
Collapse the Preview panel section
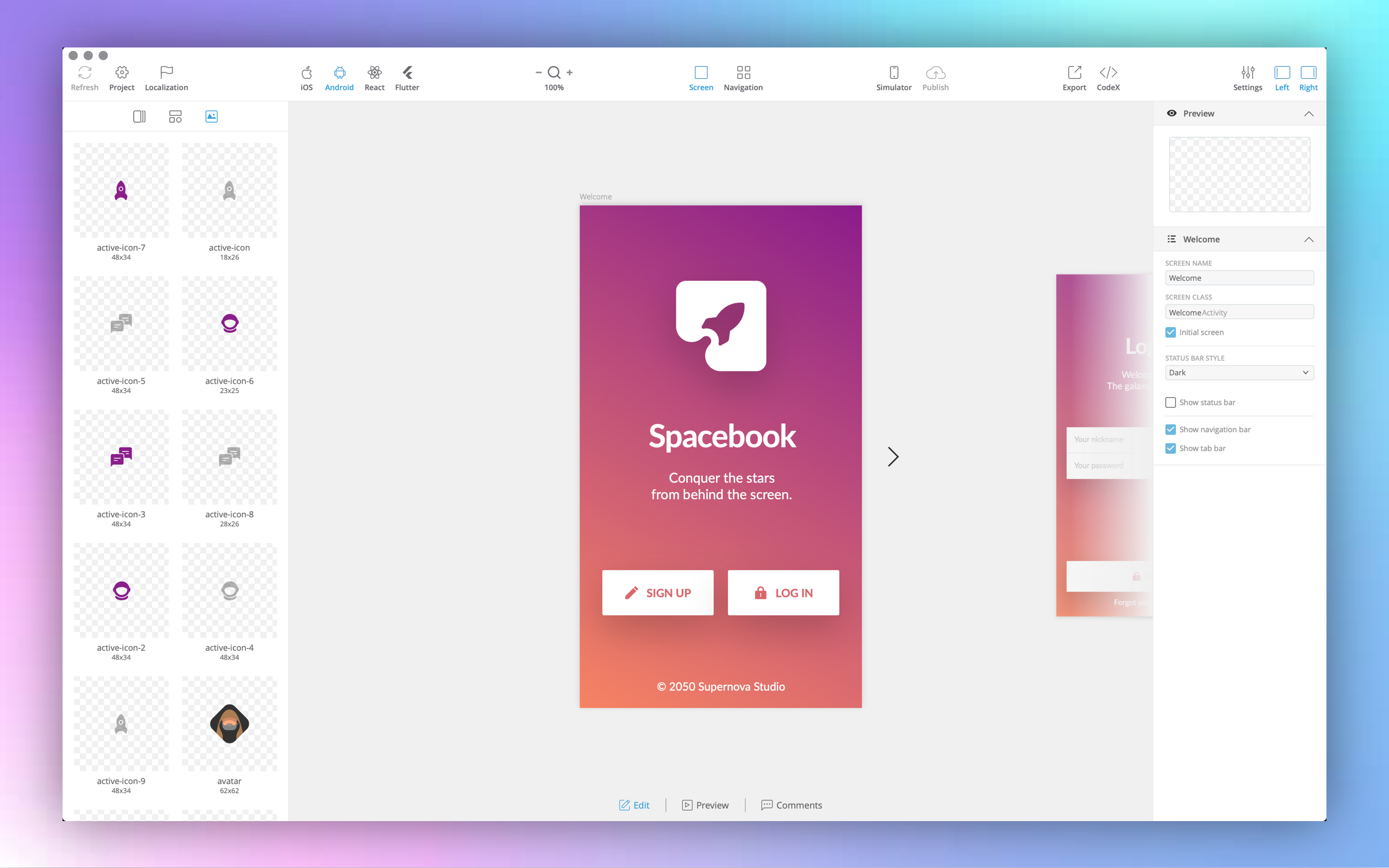(1309, 114)
